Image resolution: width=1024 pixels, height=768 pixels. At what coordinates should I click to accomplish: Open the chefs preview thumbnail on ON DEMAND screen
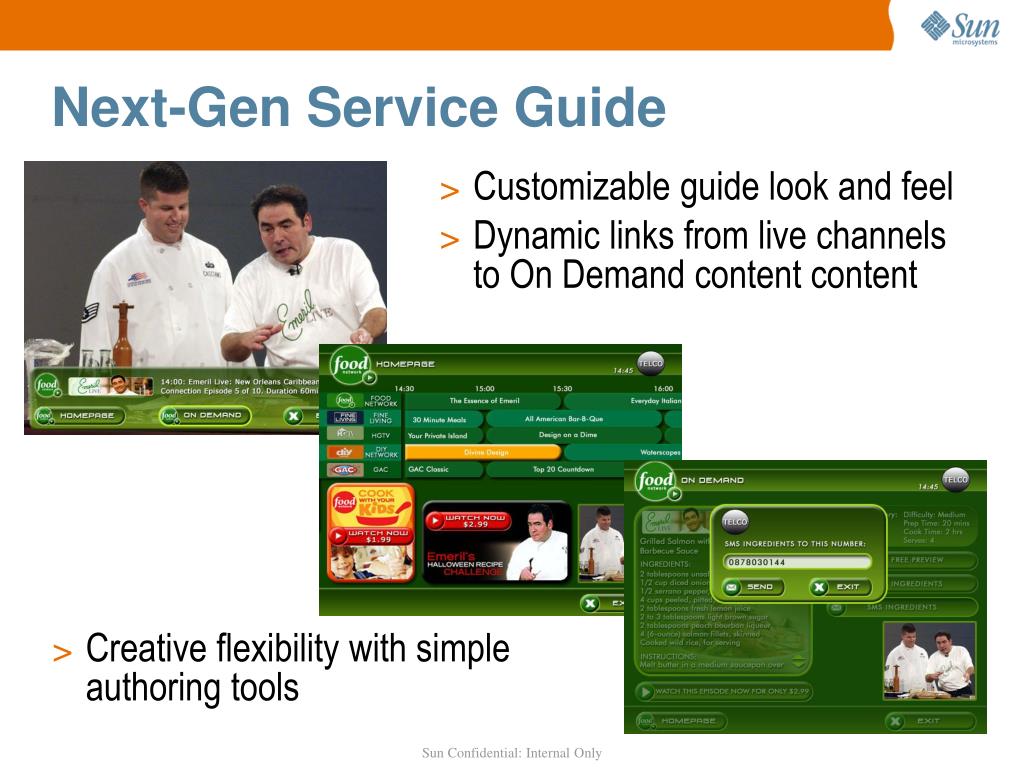click(x=930, y=661)
